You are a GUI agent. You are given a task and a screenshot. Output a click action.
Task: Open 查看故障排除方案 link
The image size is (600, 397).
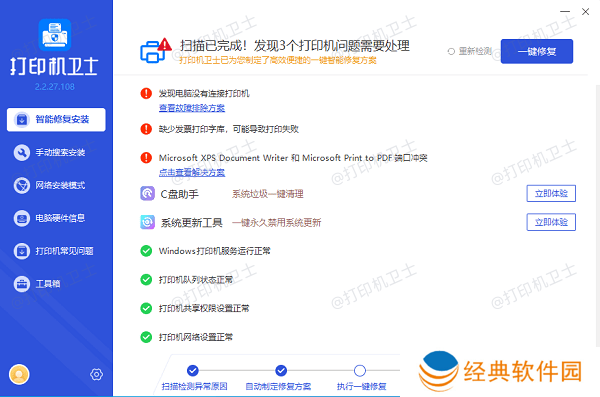192,108
